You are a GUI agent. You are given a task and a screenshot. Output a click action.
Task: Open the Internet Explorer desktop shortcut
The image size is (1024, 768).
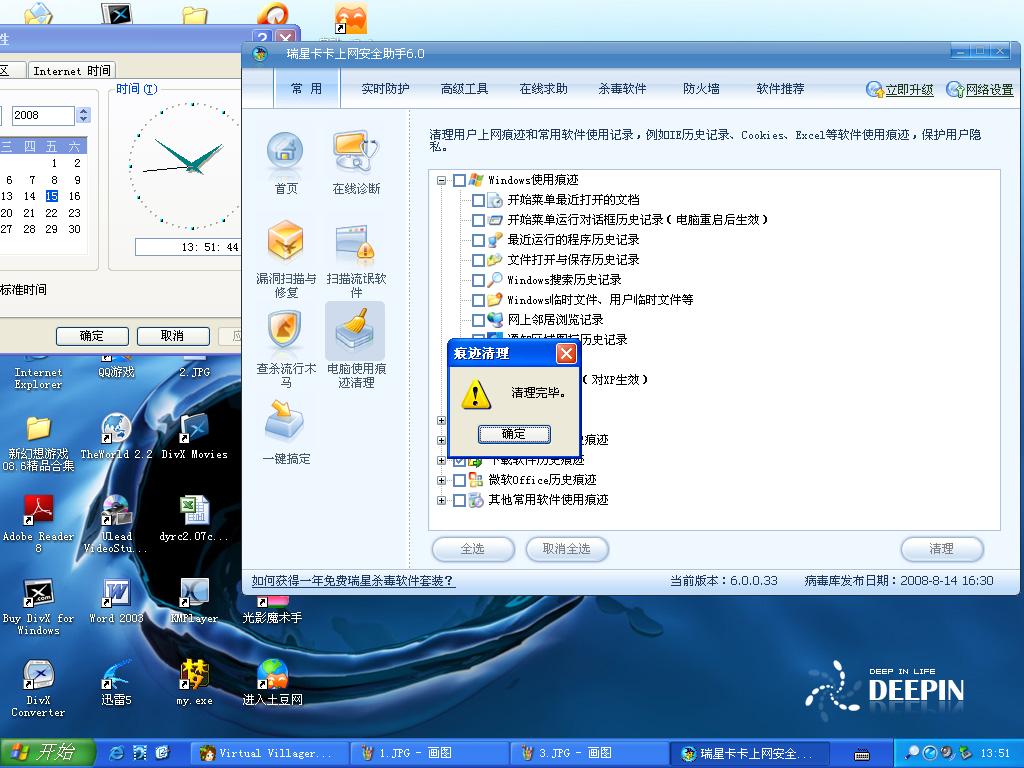(x=38, y=372)
